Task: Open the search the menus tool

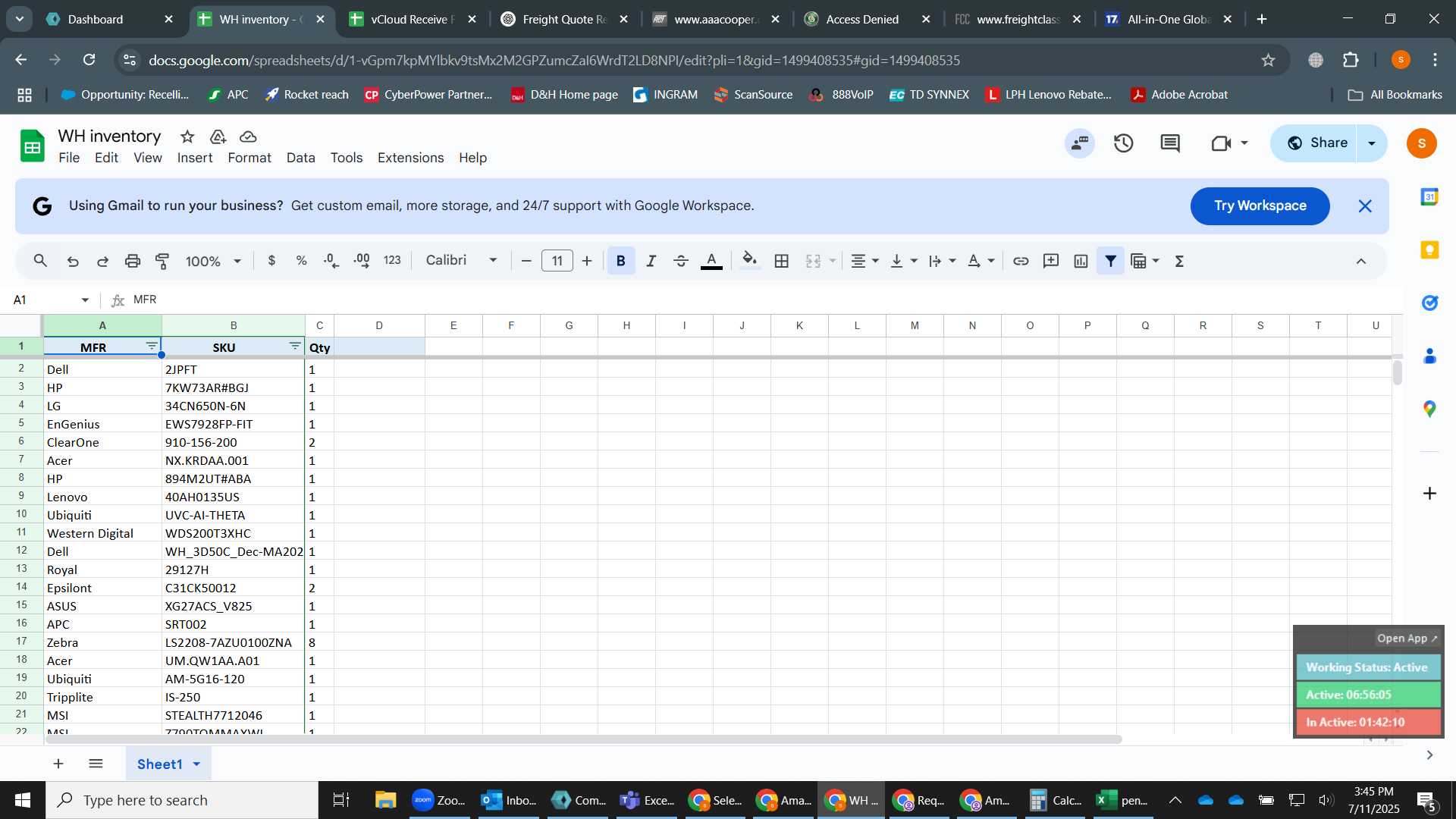Action: (41, 261)
